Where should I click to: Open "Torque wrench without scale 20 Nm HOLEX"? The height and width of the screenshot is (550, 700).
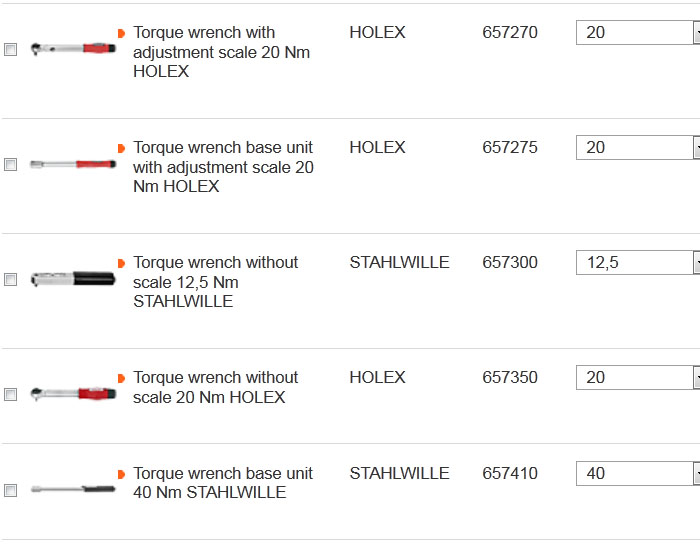pos(215,387)
